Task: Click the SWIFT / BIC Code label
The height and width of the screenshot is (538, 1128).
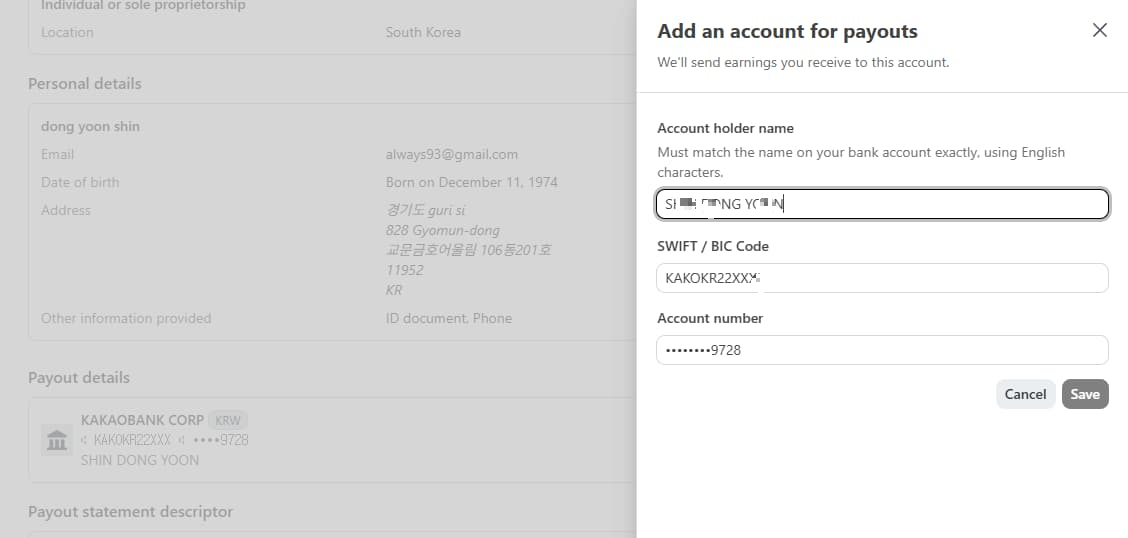Action: tap(713, 247)
